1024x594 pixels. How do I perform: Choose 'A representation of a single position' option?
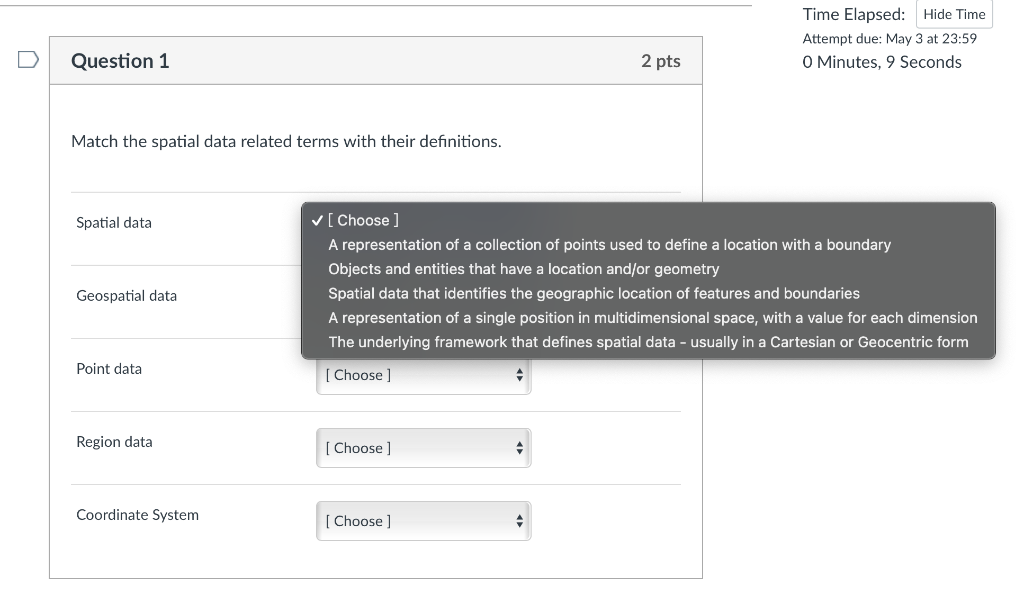(x=648, y=318)
